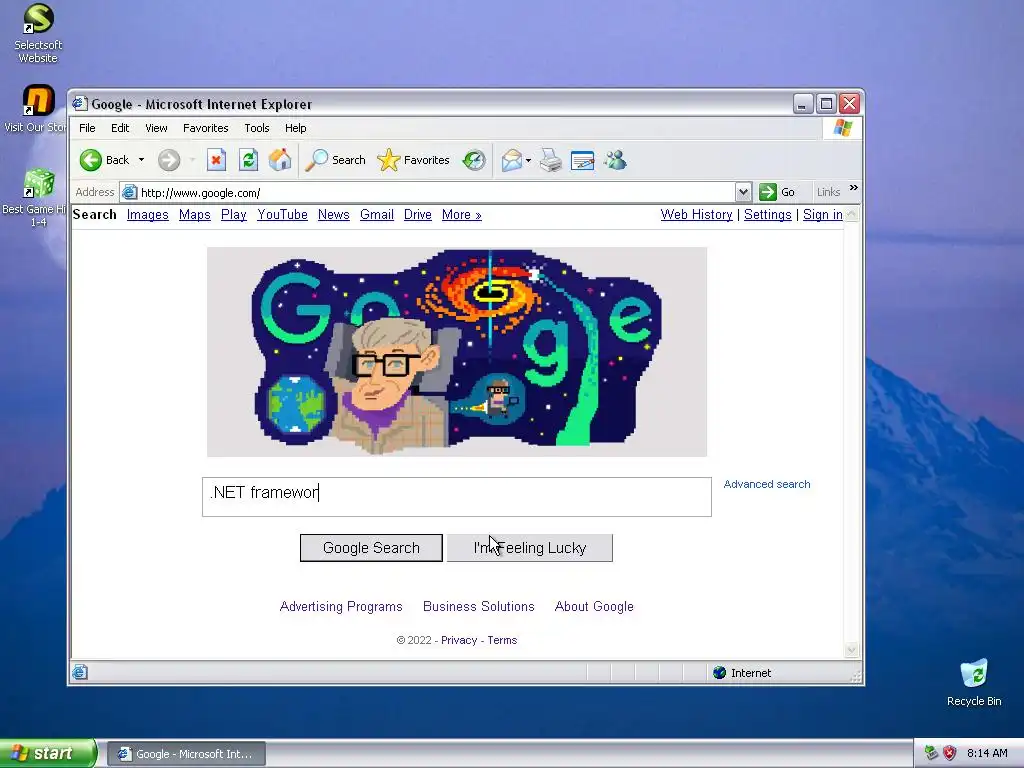
Task: Open the Advertising Programs link
Action: 341,606
